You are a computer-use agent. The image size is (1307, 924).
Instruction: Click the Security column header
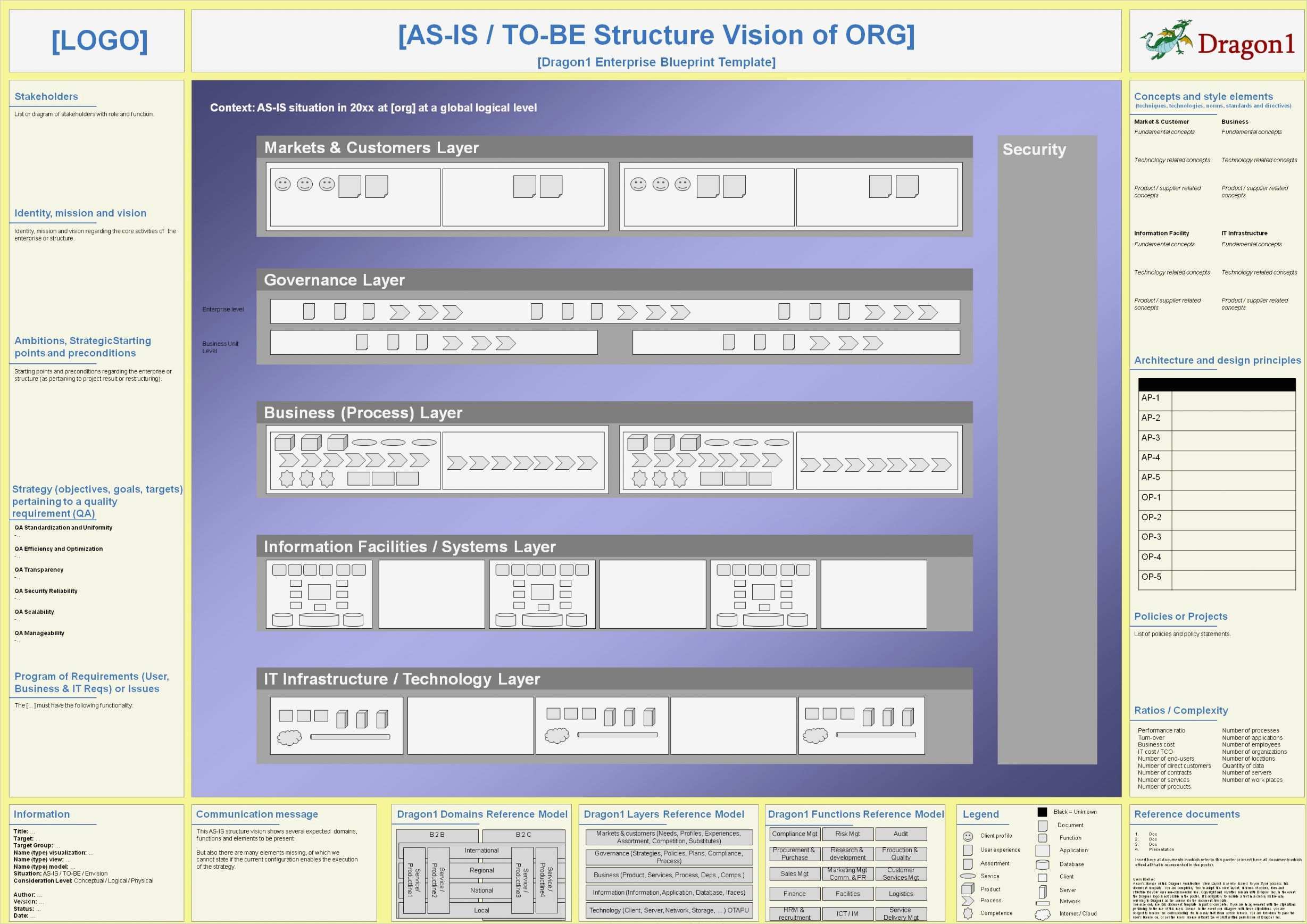1034,149
